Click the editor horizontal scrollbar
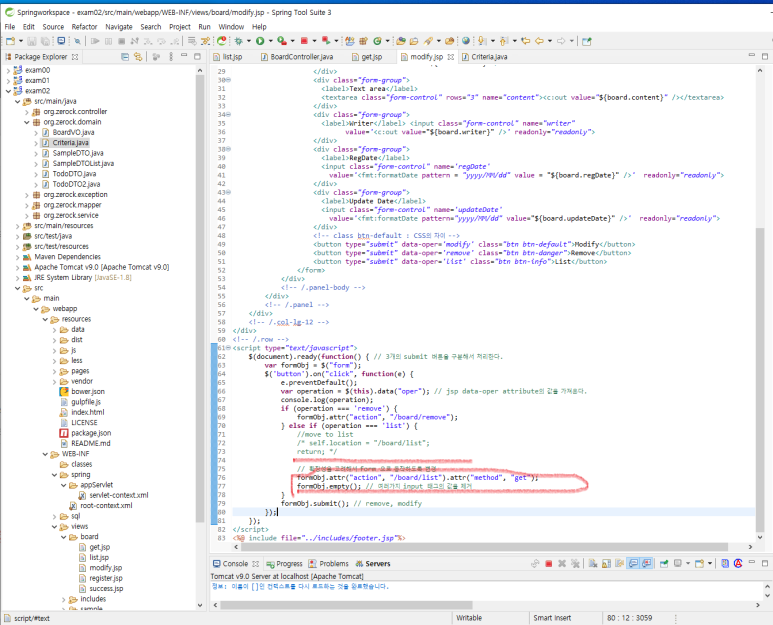The height and width of the screenshot is (625, 773). 483,547
